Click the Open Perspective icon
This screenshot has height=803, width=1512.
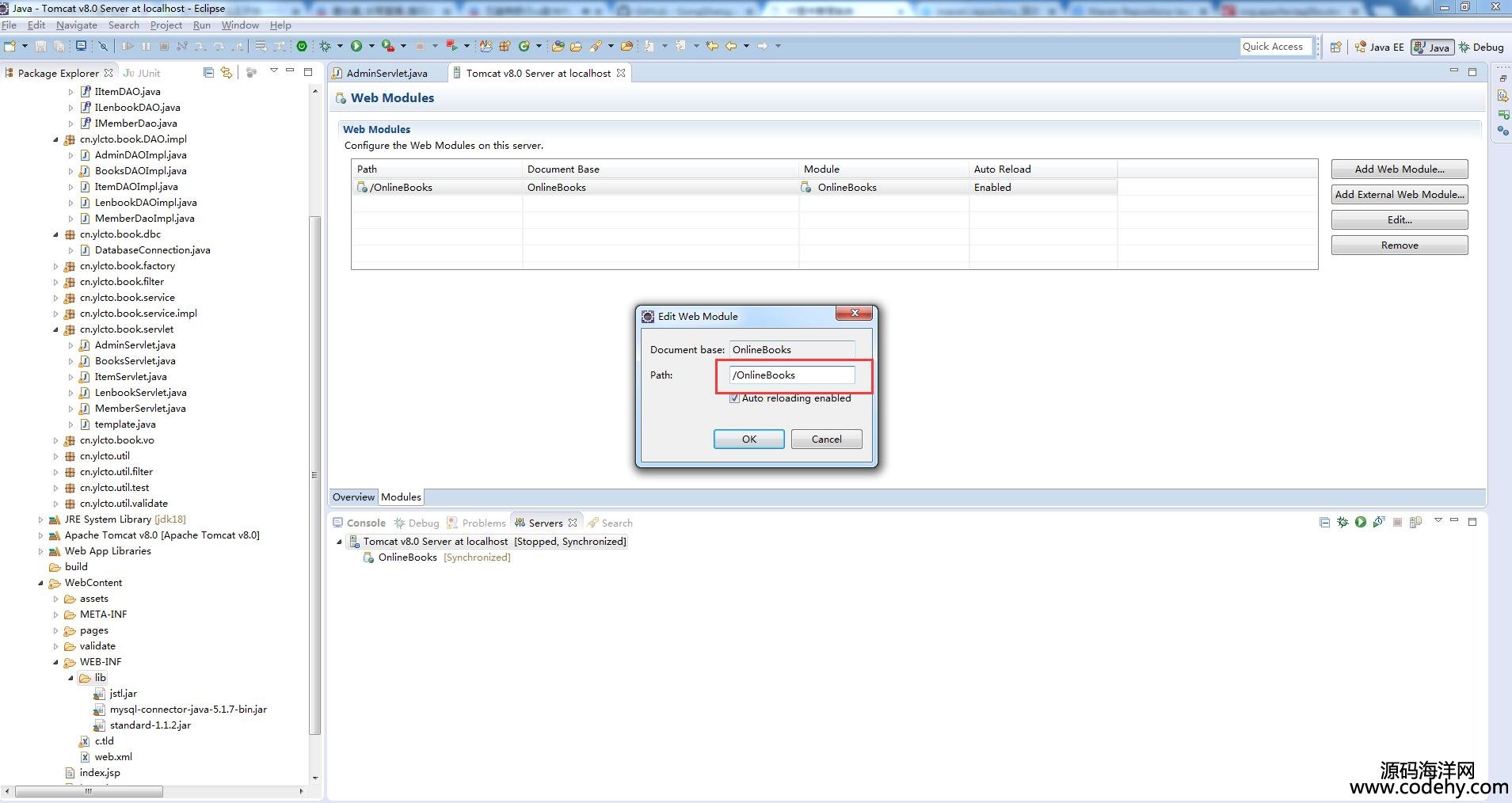pos(1336,47)
